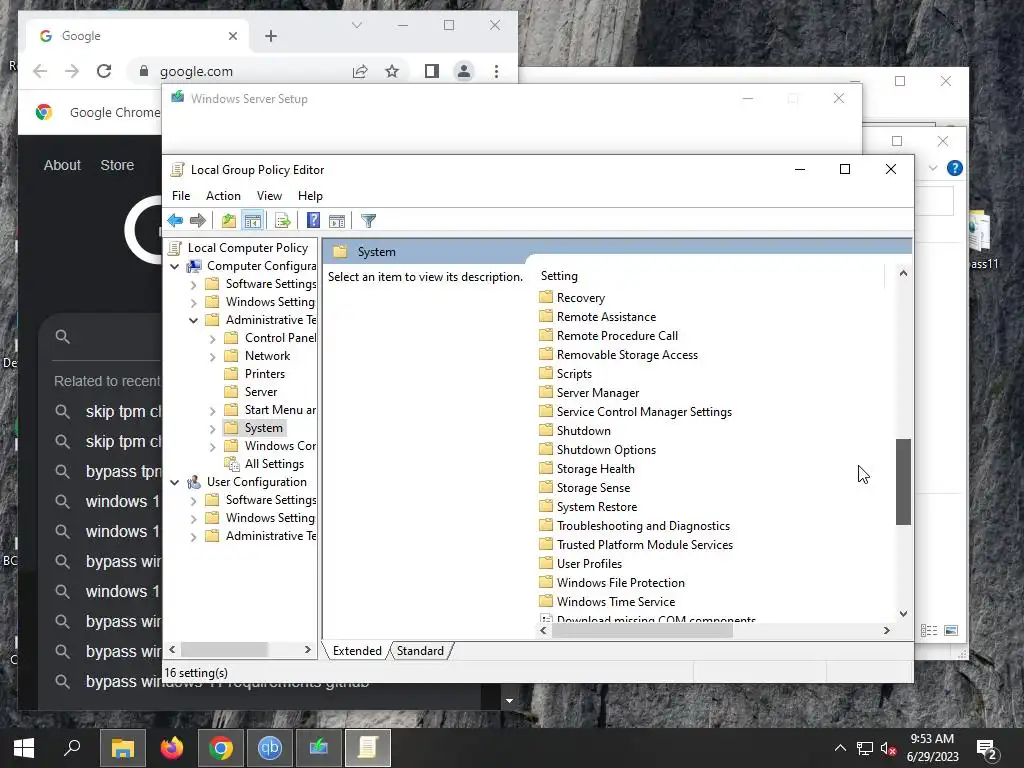Open the Action menu
The width and height of the screenshot is (1024, 768).
coord(223,196)
